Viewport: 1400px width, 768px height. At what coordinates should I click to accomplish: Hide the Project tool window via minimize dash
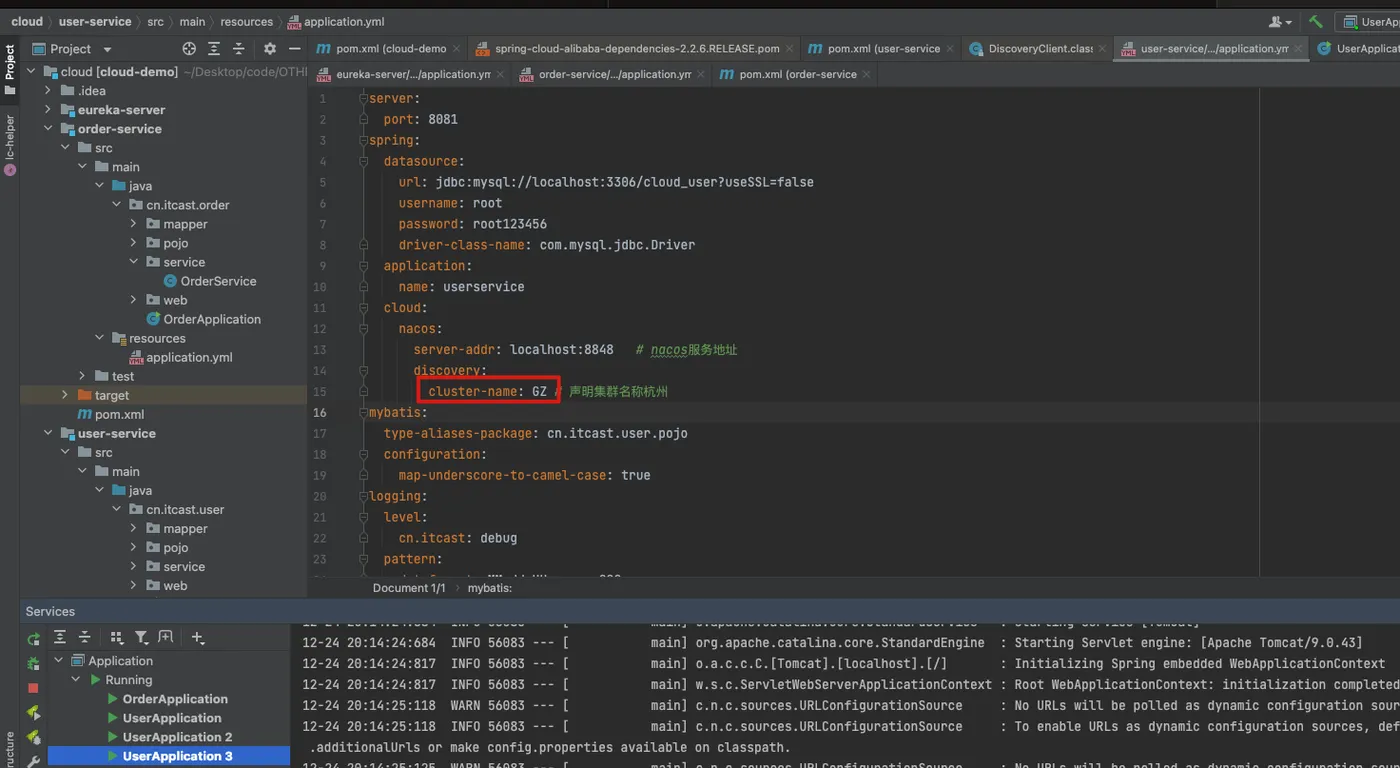tap(294, 49)
